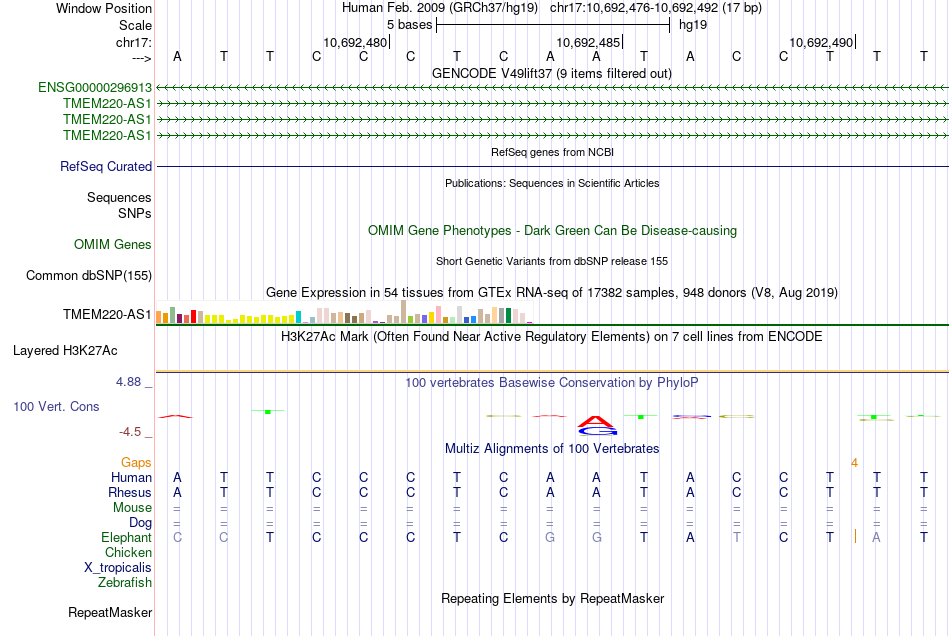Click the Zebrafish alignment row label
Viewport: 950px width, 636px height.
(x=124, y=583)
